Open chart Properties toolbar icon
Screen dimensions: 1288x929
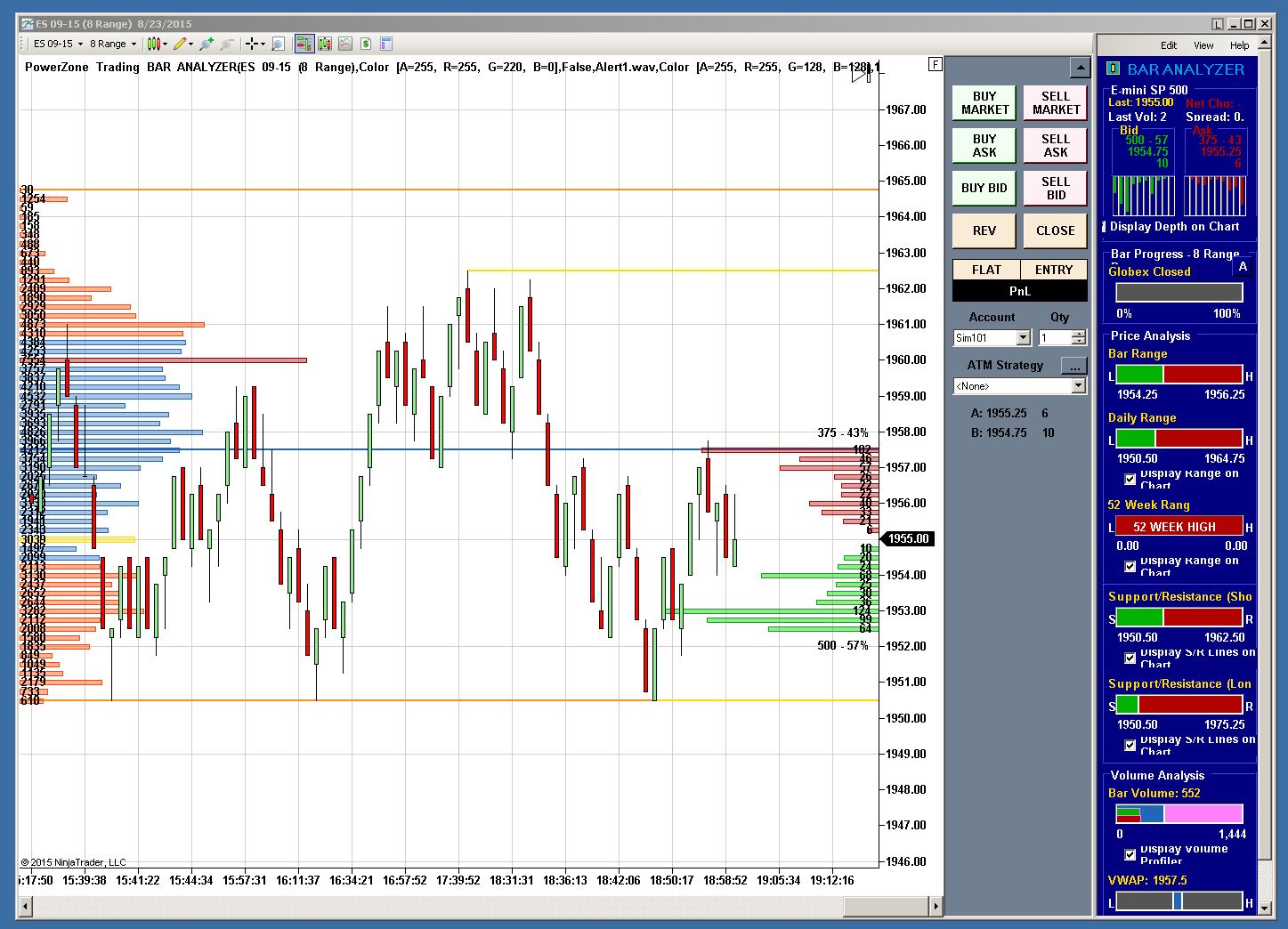click(x=386, y=44)
